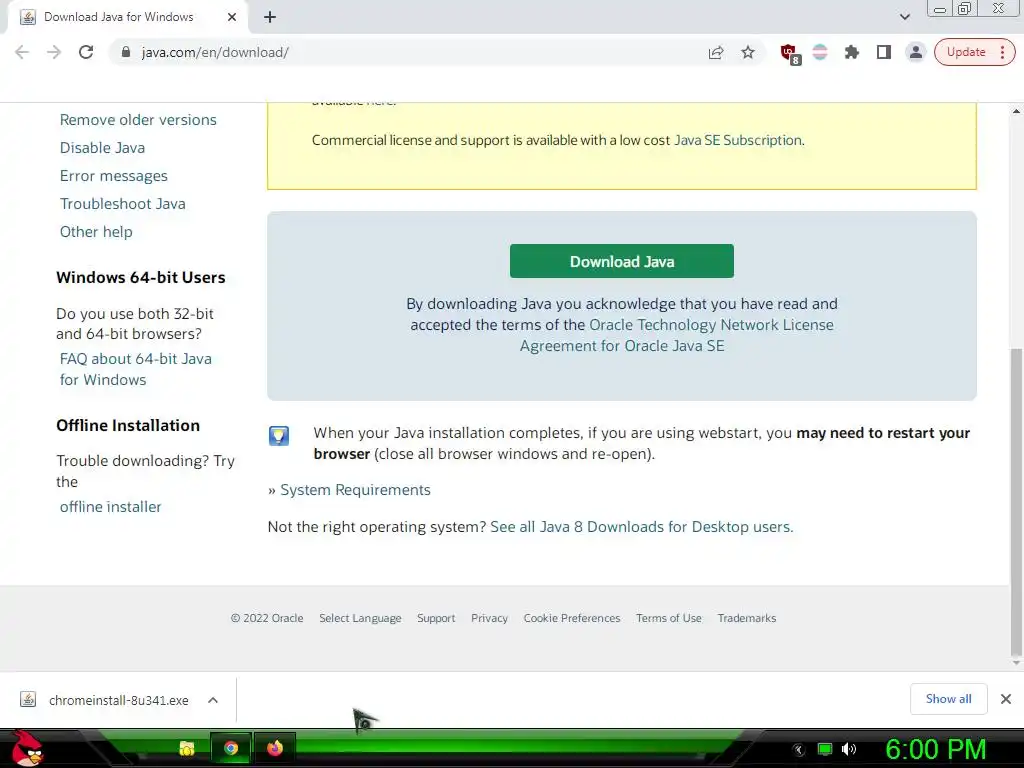Viewport: 1024px width, 768px height.
Task: Click the padlock site info icon
Action: (x=126, y=52)
